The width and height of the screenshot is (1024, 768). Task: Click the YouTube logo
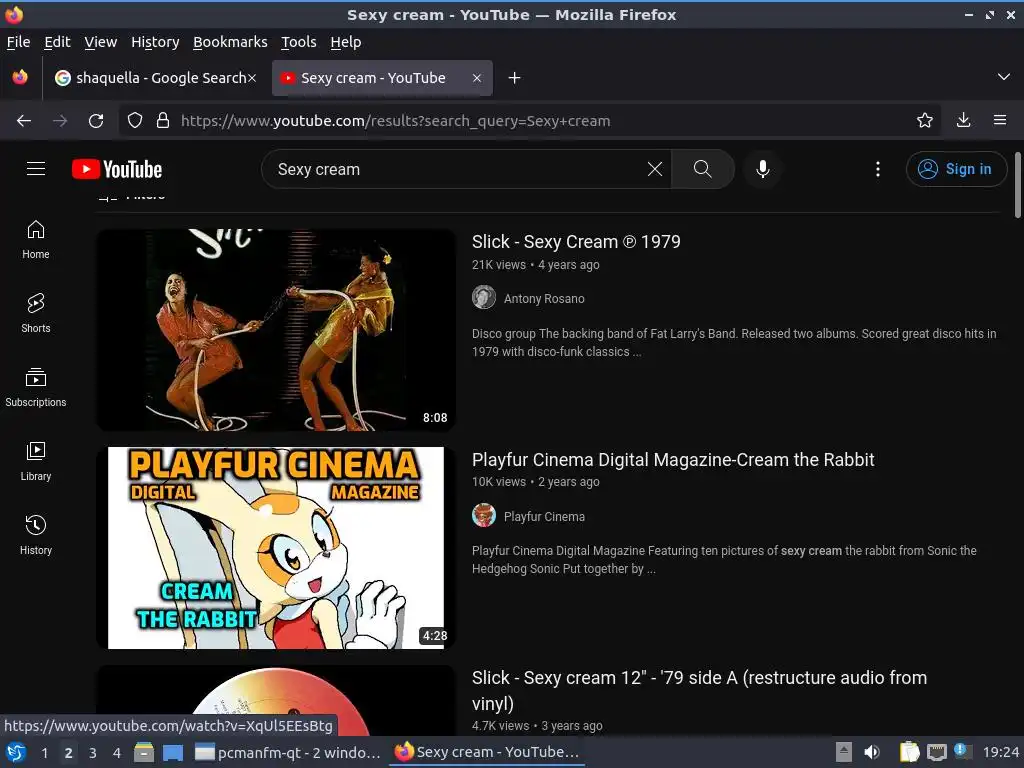coord(117,169)
